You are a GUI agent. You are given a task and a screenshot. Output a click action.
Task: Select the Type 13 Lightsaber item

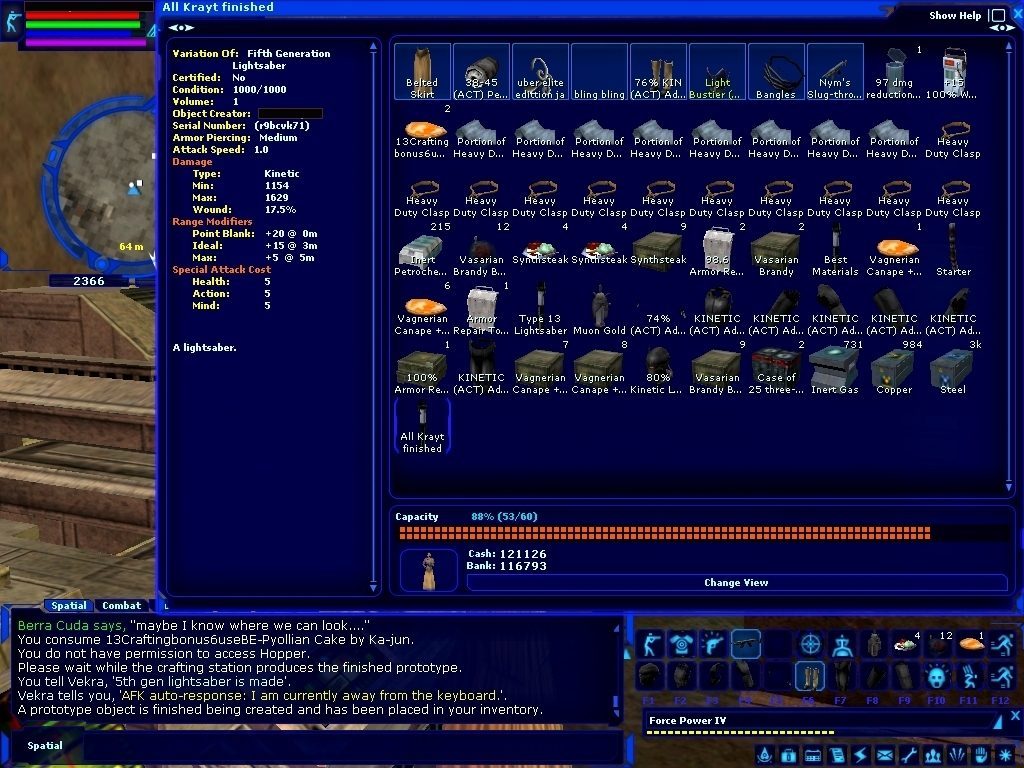coord(540,310)
